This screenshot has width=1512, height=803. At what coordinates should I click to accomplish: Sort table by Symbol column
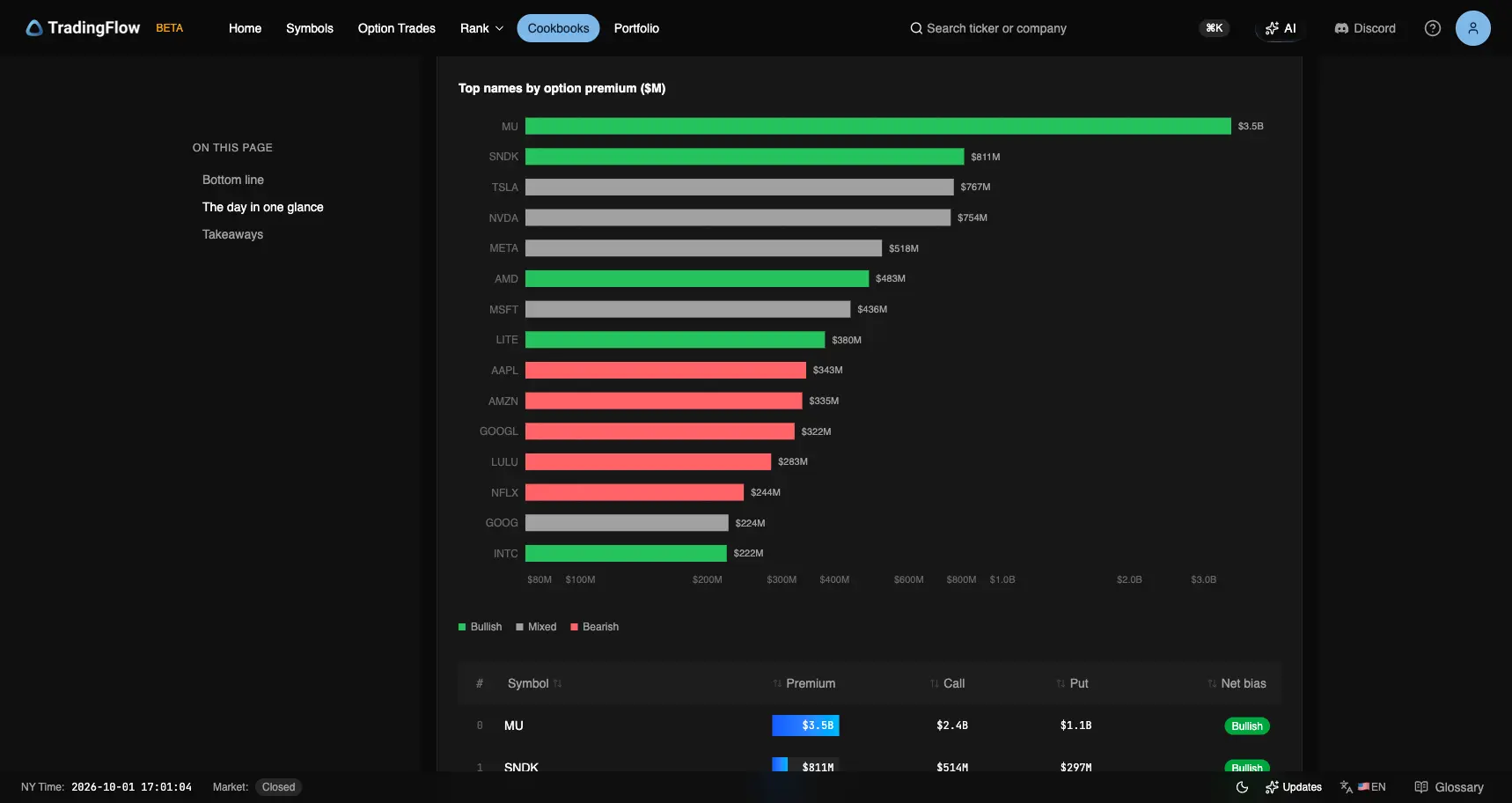534,683
